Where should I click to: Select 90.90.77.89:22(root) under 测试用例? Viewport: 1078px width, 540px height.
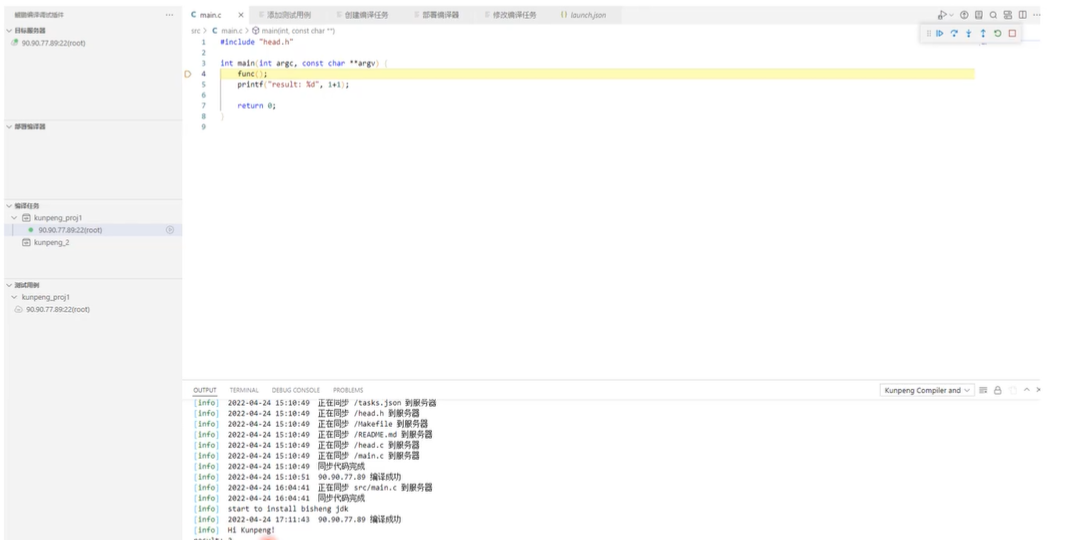coord(58,310)
